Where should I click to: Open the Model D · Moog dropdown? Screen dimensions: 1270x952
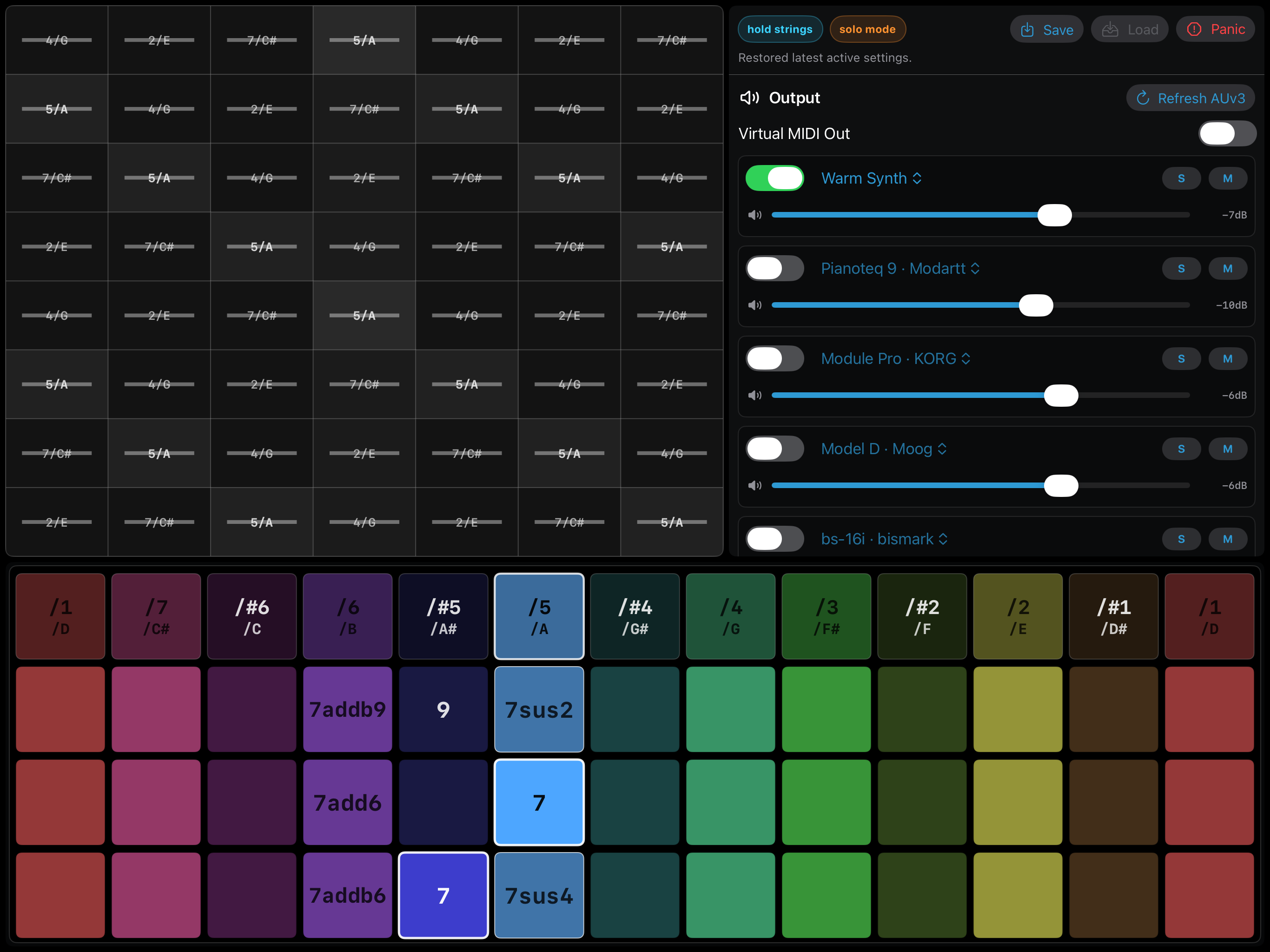[x=884, y=449]
